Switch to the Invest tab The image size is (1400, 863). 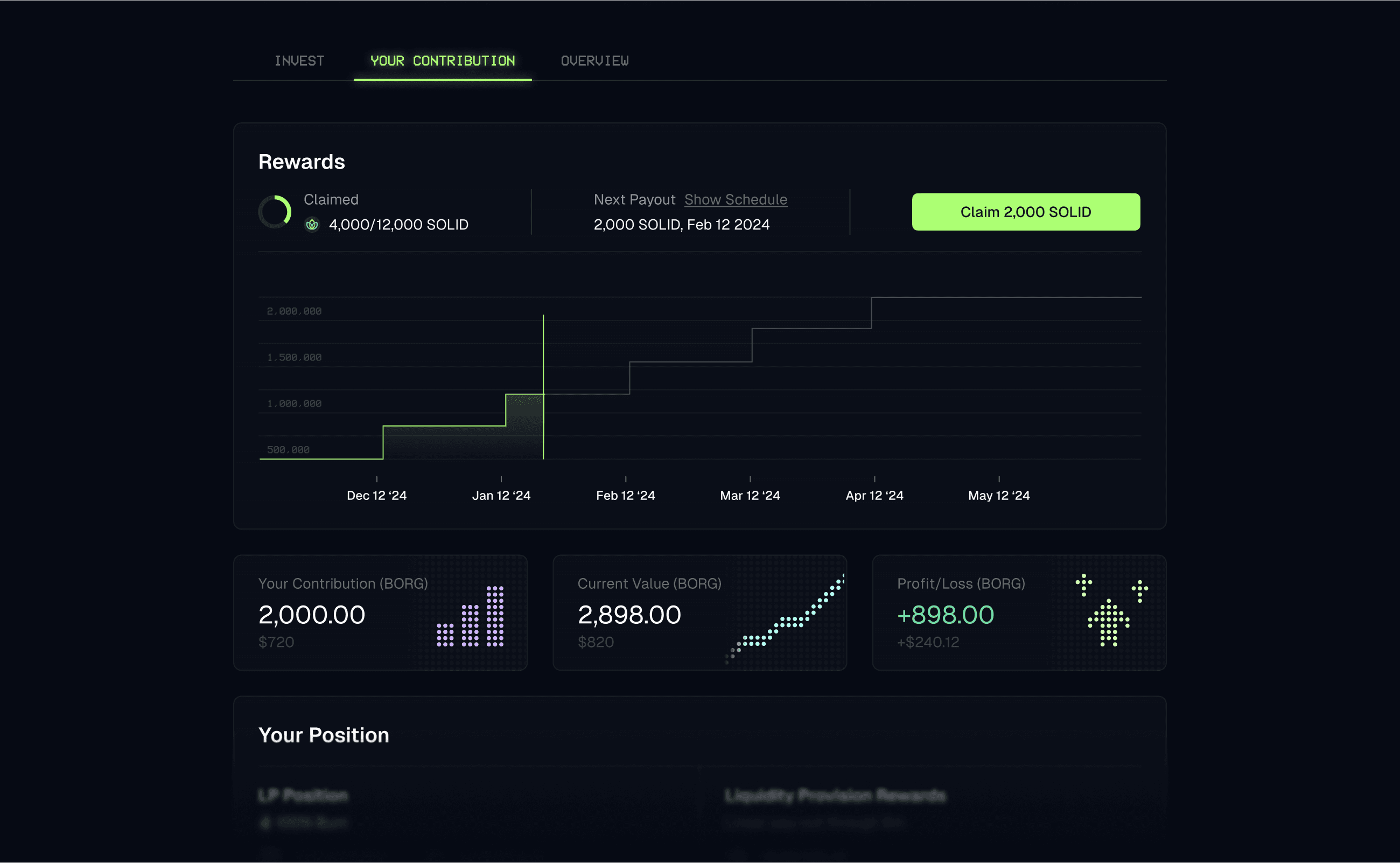pyautogui.click(x=299, y=60)
